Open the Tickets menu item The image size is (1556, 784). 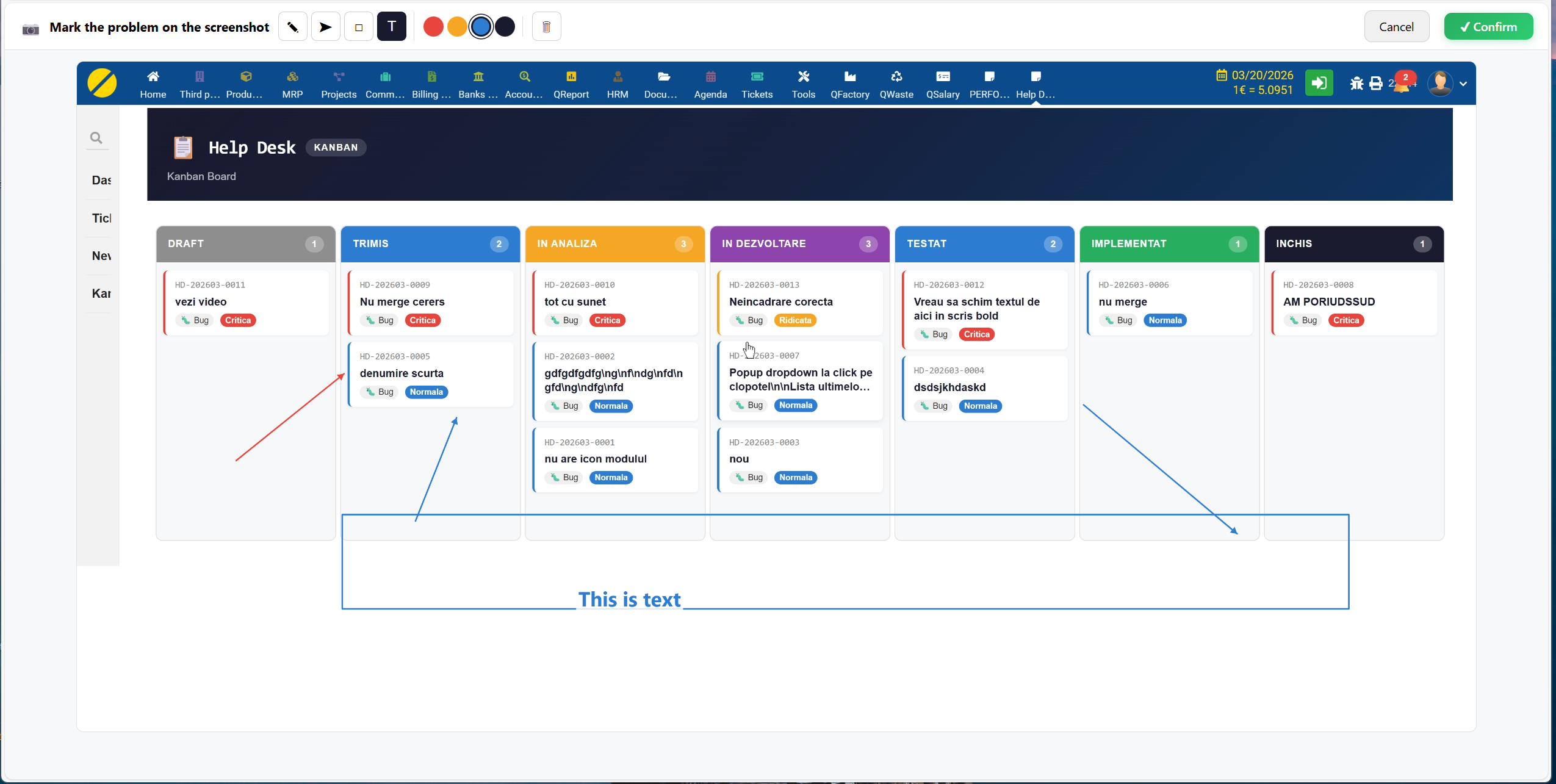point(757,84)
